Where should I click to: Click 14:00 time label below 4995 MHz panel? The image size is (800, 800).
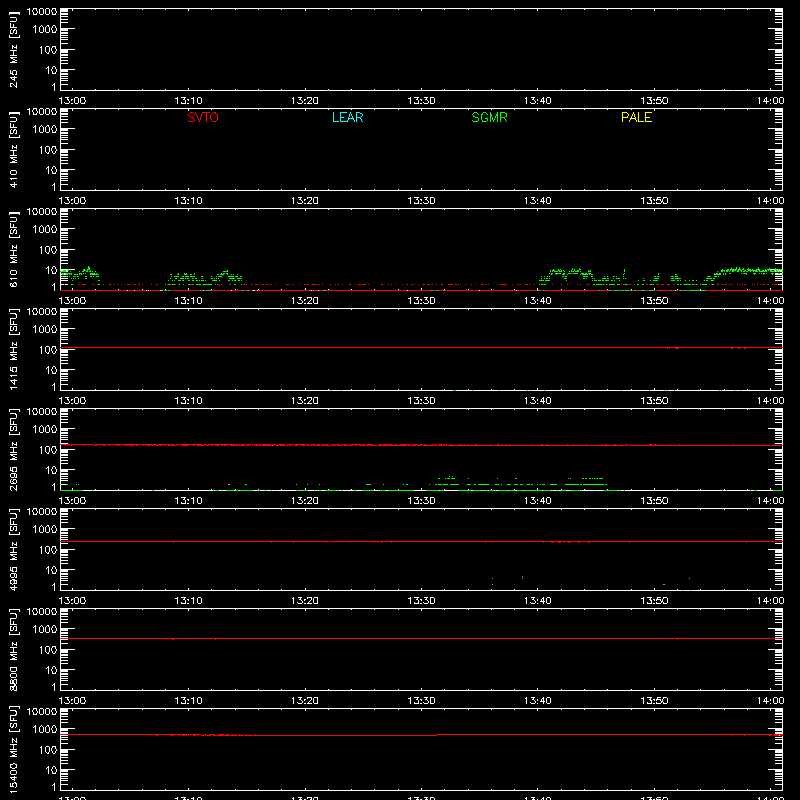[x=770, y=601]
